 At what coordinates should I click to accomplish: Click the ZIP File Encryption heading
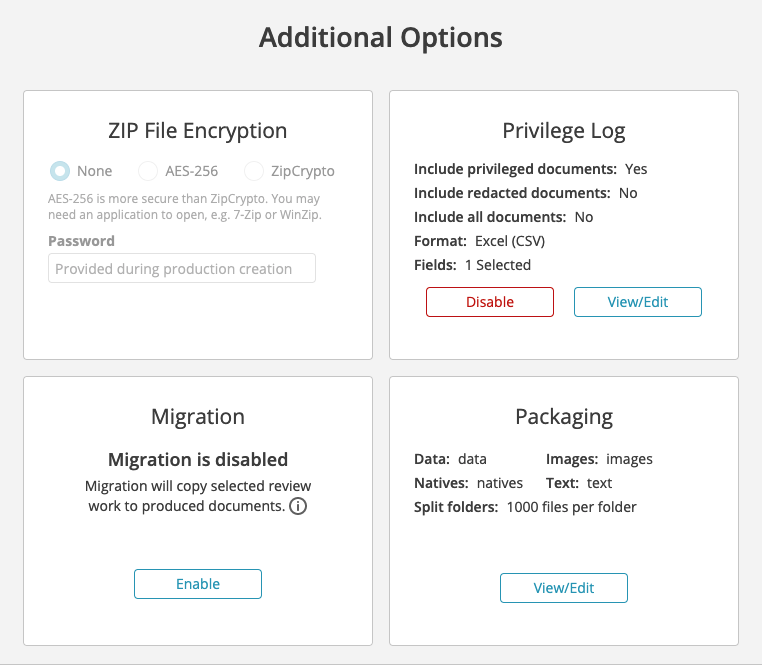coord(198,131)
